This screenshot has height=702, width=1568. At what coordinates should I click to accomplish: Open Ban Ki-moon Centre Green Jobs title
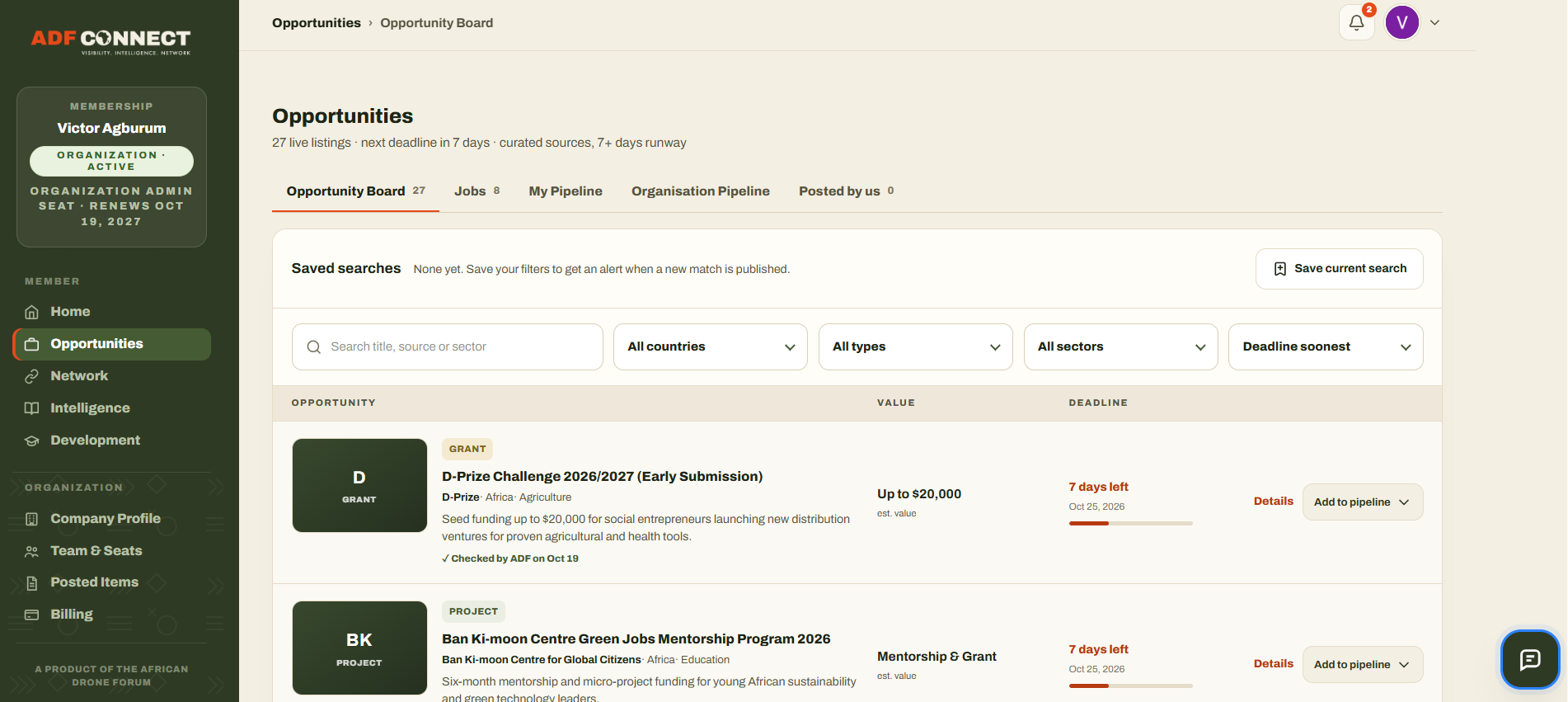point(636,639)
